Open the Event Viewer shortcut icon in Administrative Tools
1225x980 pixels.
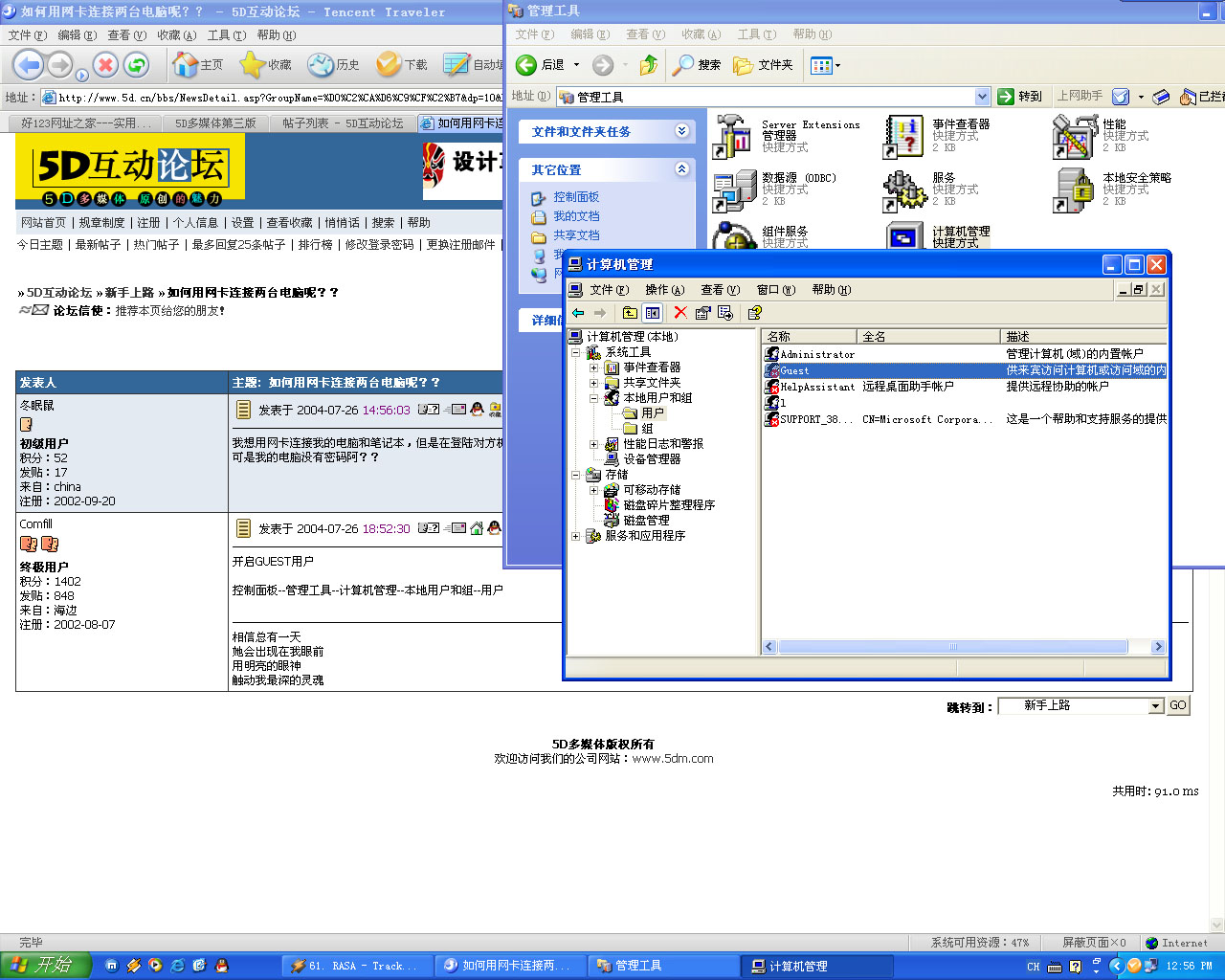pyautogui.click(x=903, y=136)
